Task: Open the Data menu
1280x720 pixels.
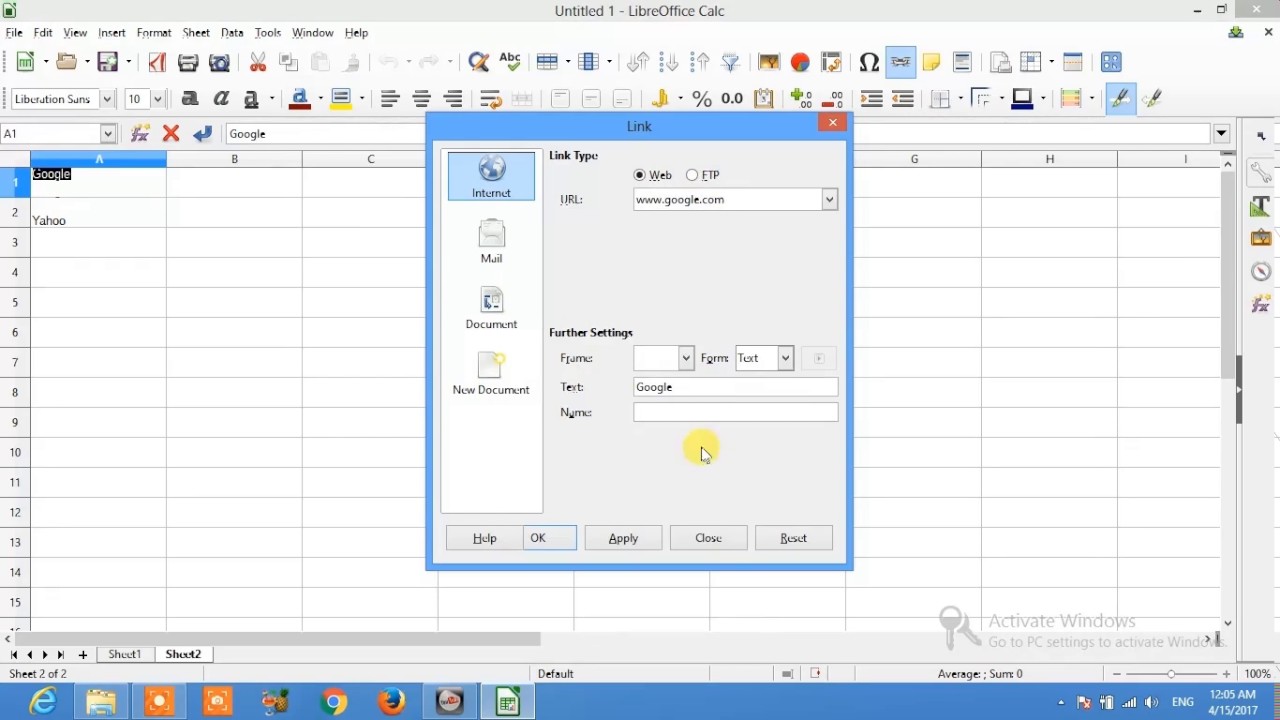Action: (232, 33)
